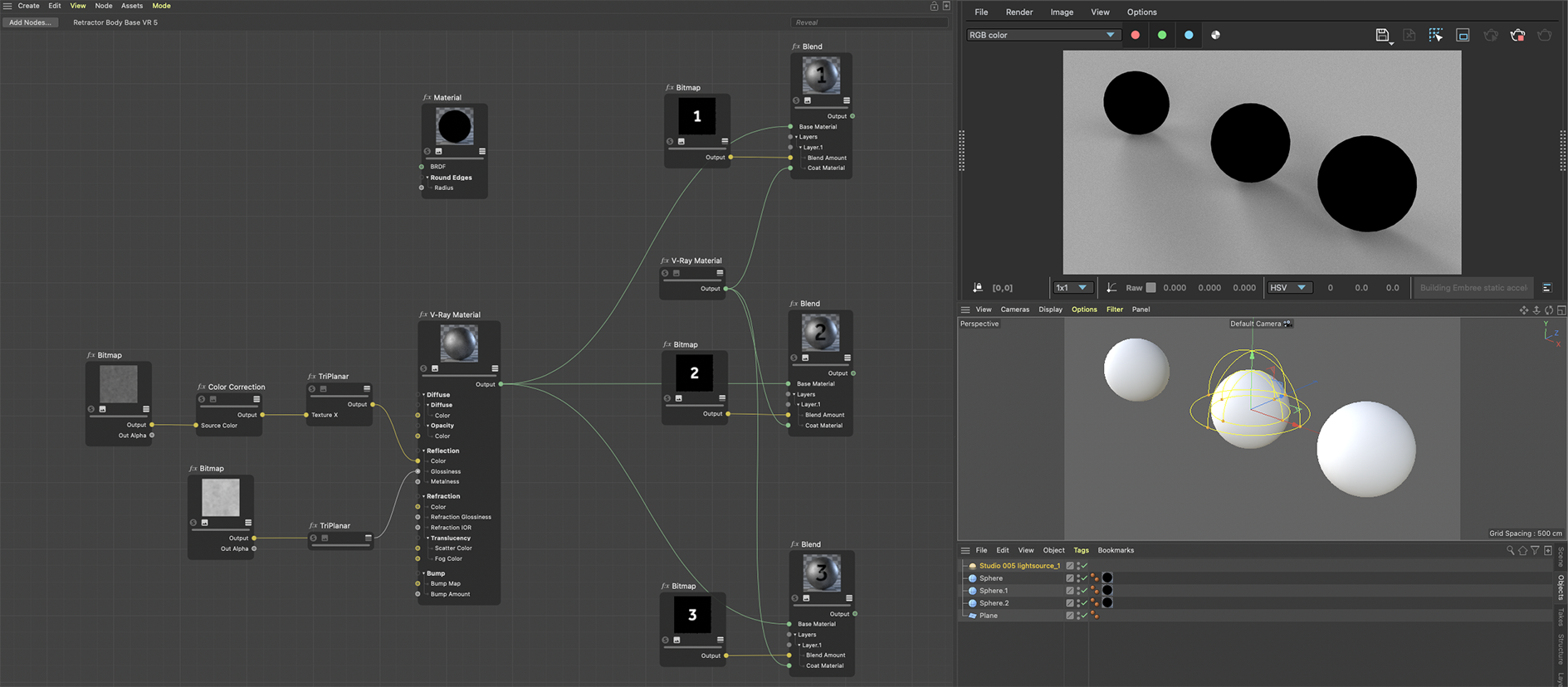Open the Tags menu in object manager

click(1081, 550)
